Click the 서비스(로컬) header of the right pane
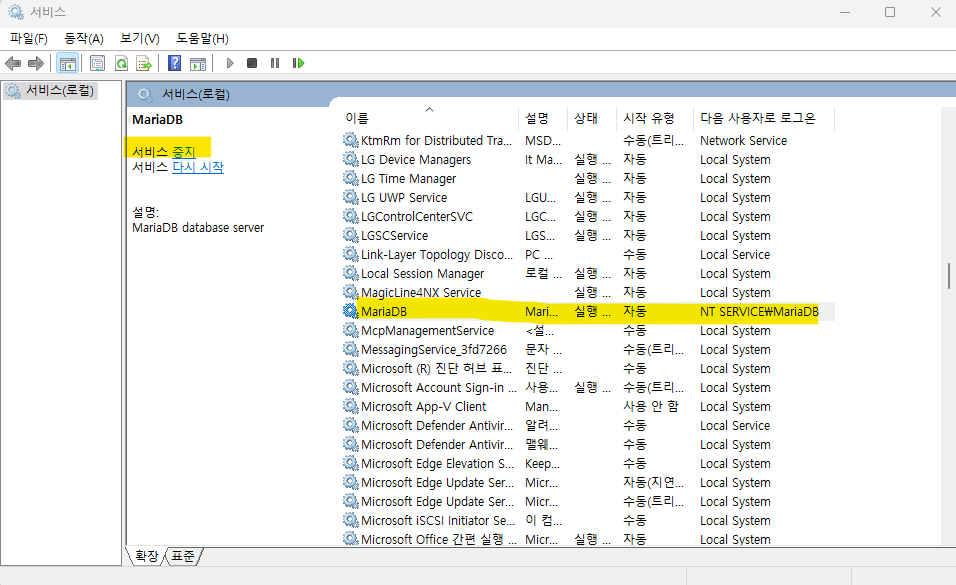This screenshot has height=585, width=956. [x=196, y=95]
